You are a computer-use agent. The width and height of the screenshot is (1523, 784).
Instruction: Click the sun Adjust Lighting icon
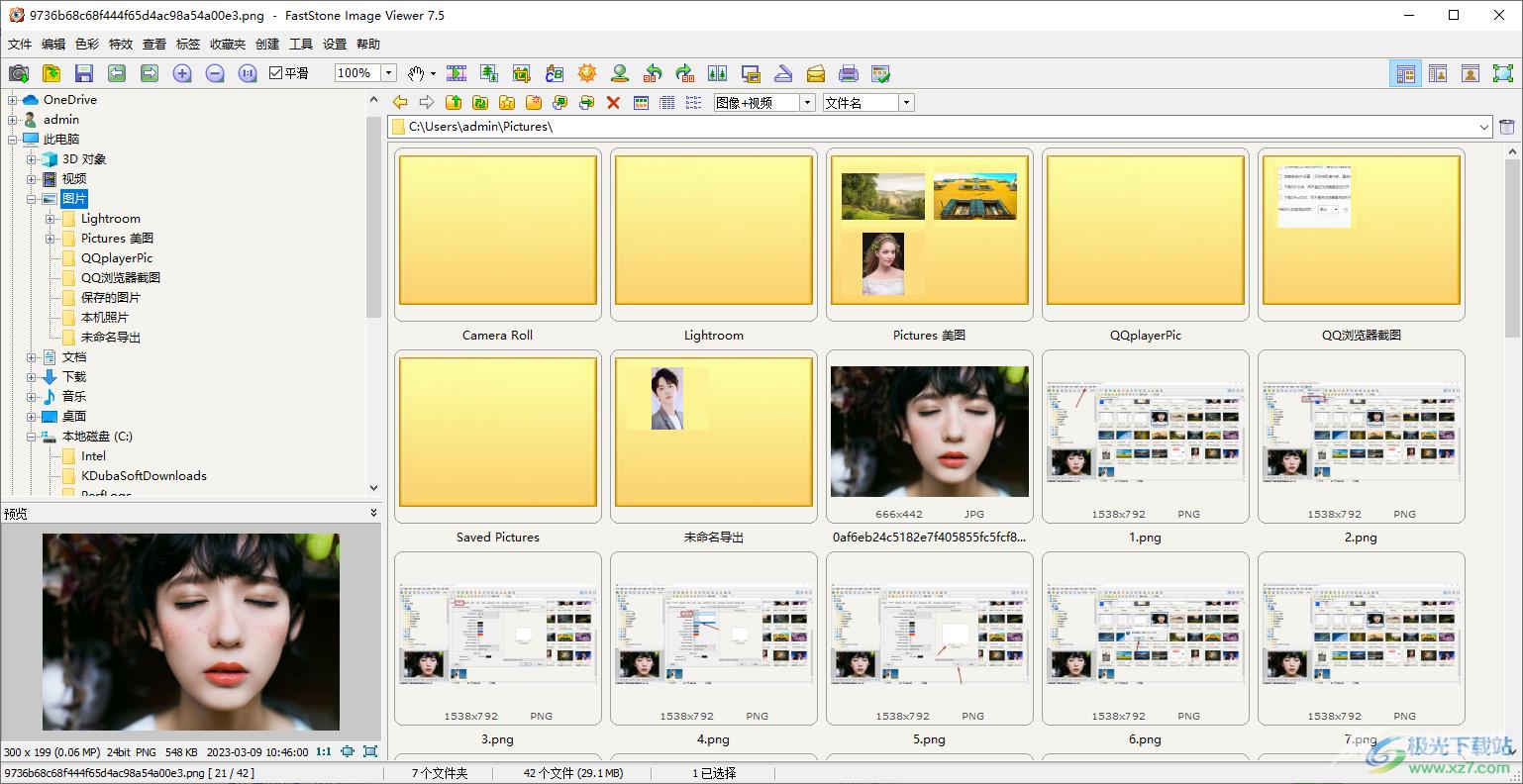[x=587, y=73]
